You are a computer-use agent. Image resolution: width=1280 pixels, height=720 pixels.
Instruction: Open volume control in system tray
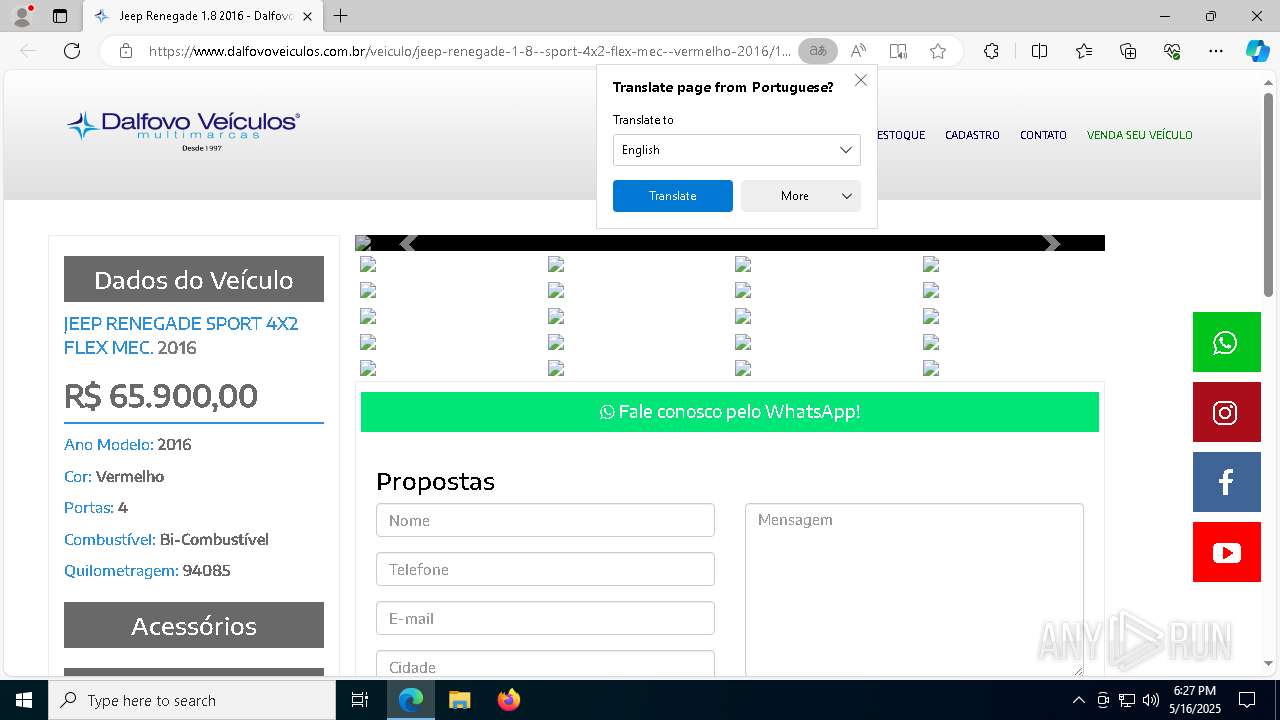coord(1150,700)
